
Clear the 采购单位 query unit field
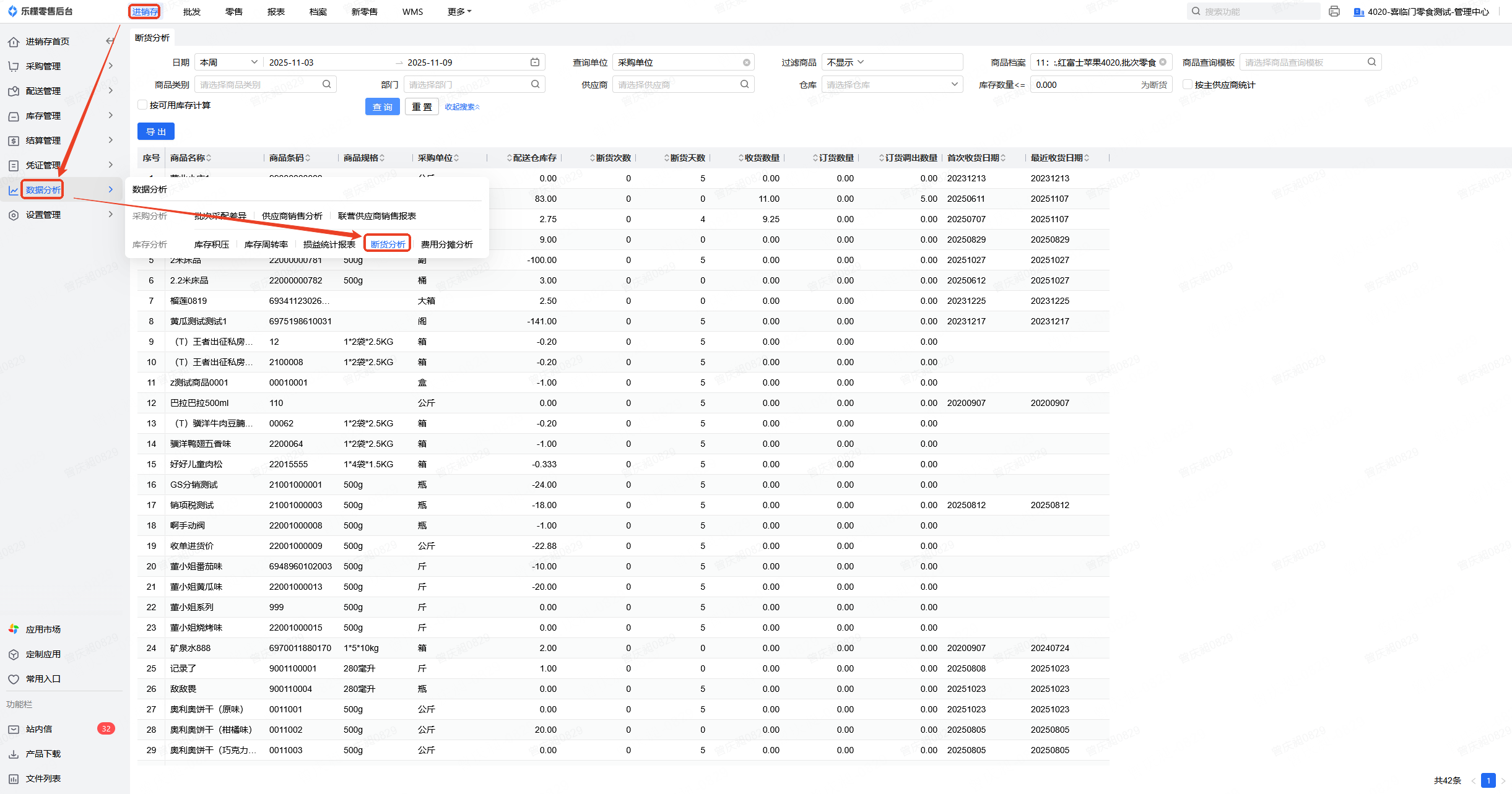point(747,63)
